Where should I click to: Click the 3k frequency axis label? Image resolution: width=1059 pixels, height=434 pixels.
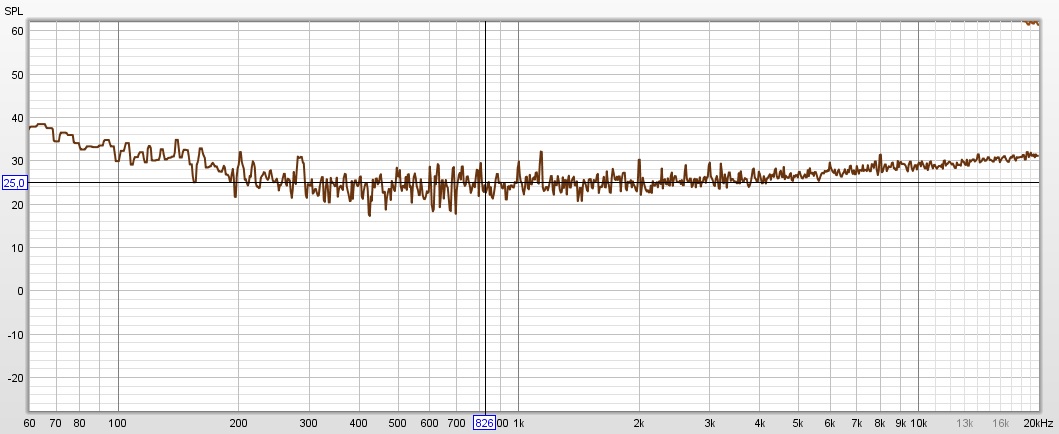[x=709, y=423]
